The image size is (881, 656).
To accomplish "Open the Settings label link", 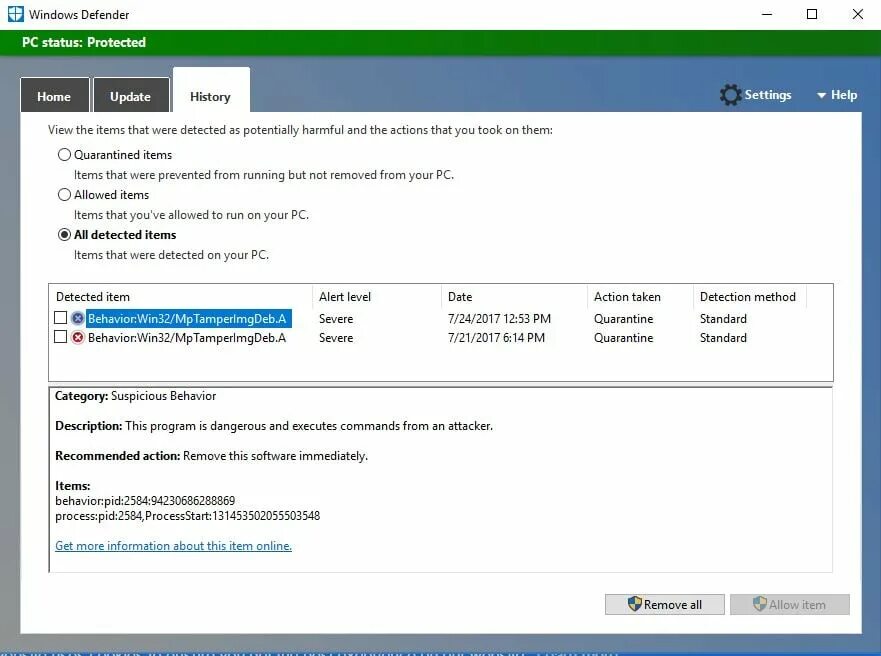I will (x=768, y=95).
